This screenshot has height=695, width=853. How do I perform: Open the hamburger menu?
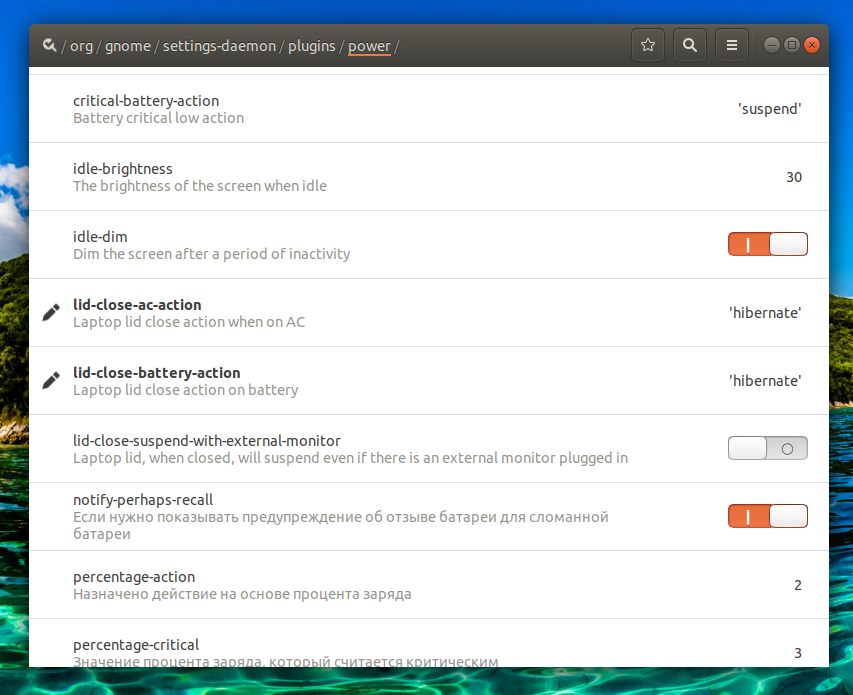(x=732, y=45)
